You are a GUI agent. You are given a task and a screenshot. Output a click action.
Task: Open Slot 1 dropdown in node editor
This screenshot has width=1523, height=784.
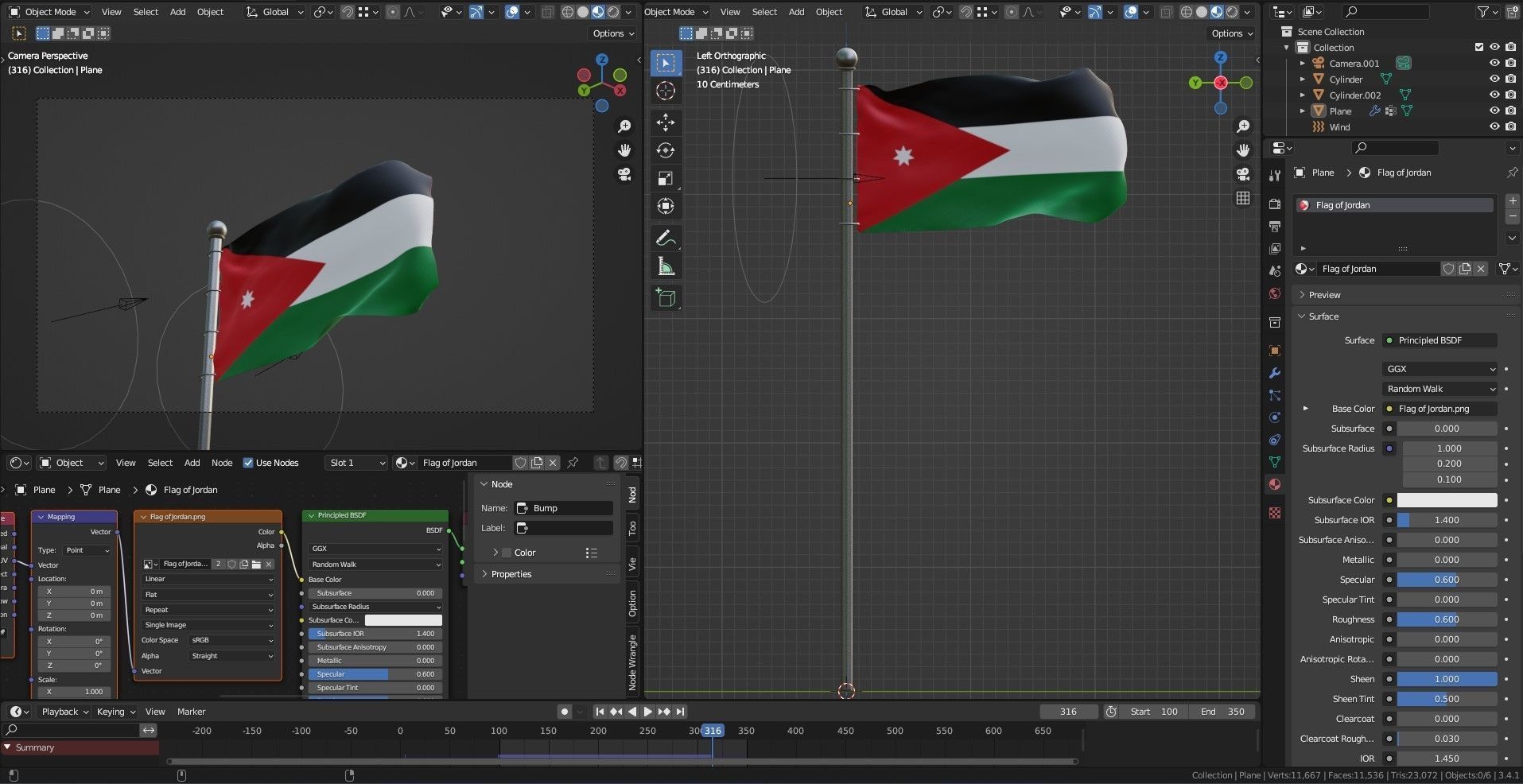tap(357, 463)
